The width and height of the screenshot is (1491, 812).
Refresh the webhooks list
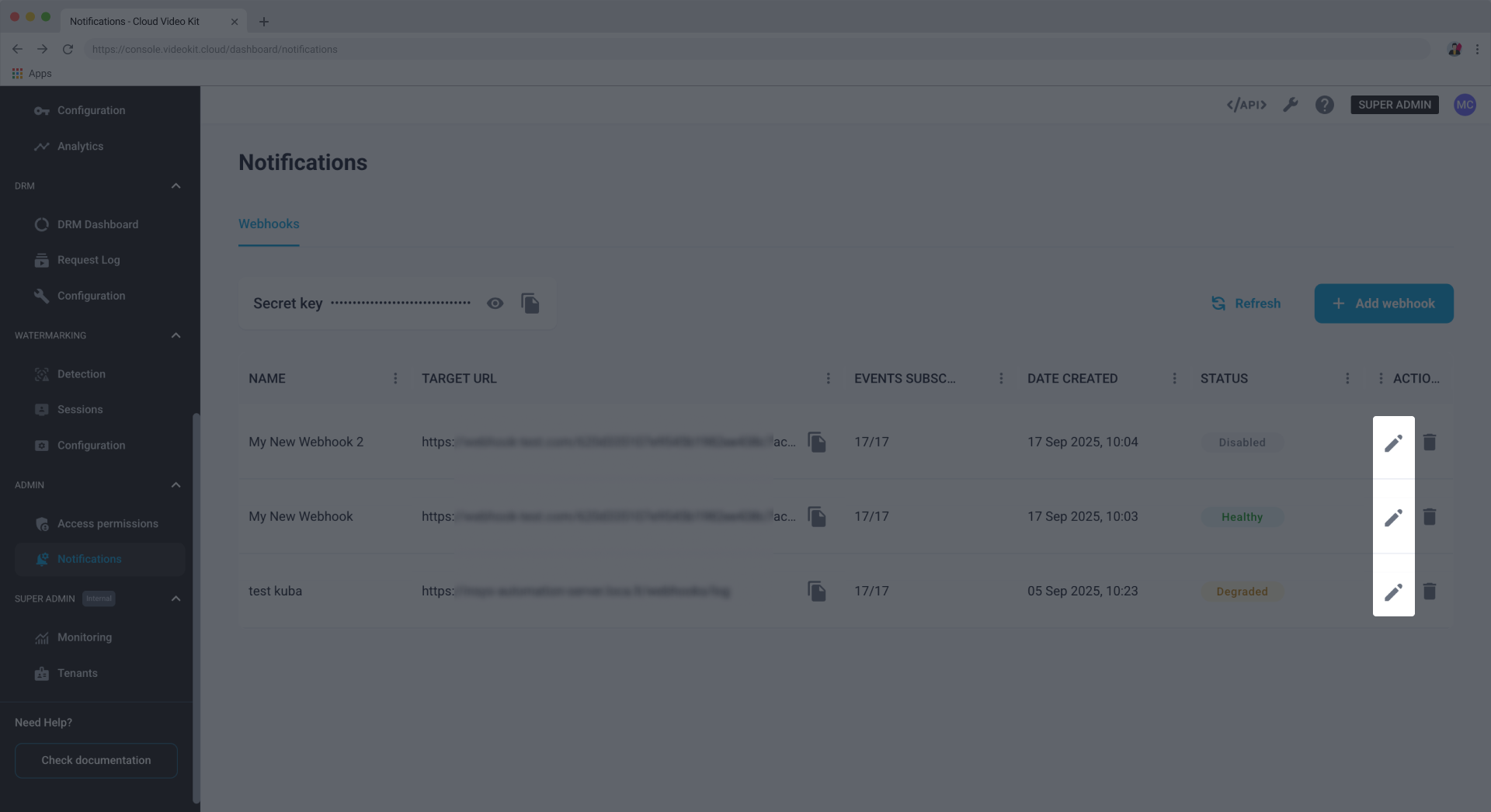click(1246, 304)
